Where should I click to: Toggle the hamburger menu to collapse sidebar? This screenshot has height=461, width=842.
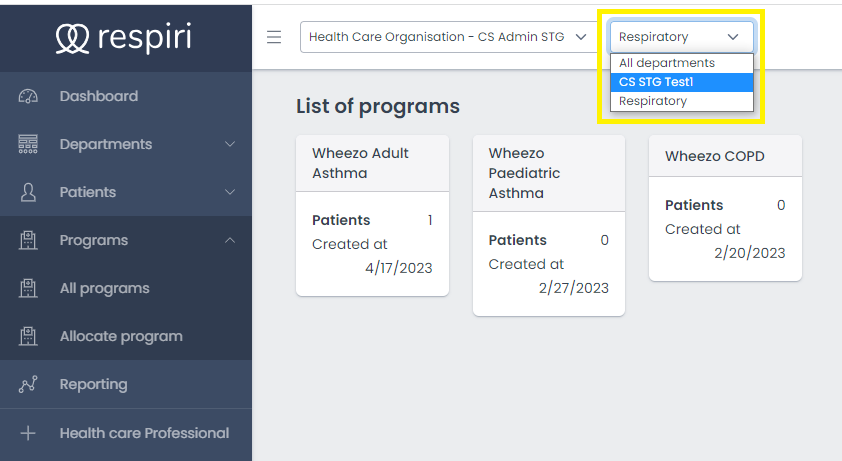click(x=274, y=37)
